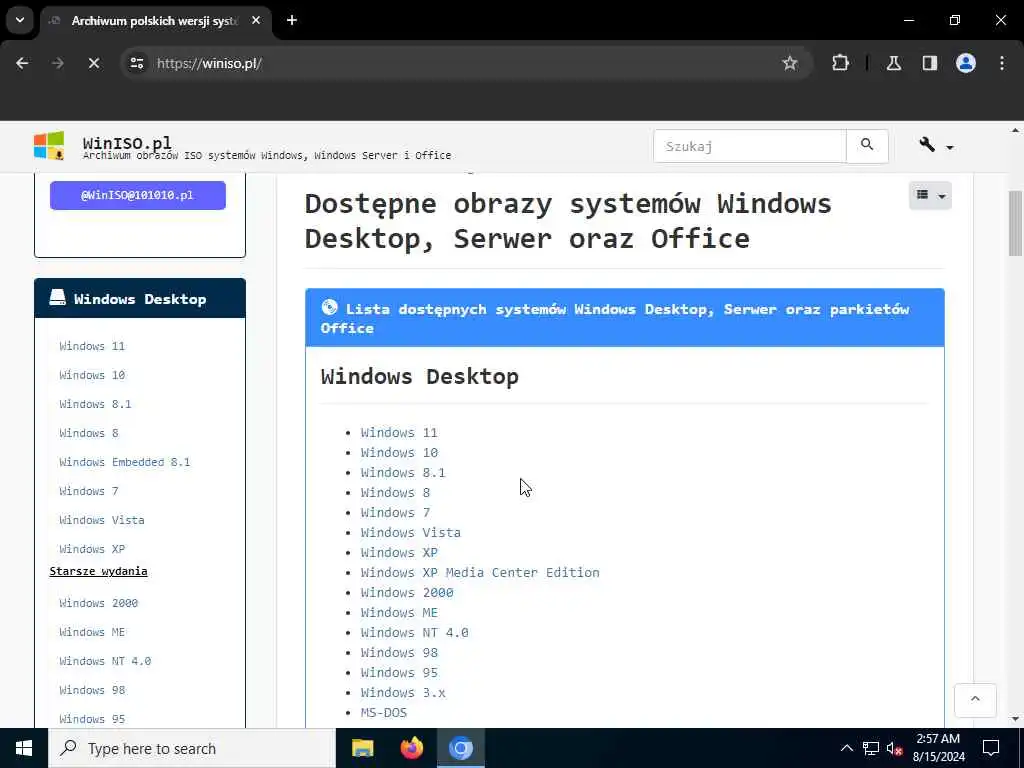Click Windows 8.1 in the main list
Screen dimensions: 1024x768
(x=403, y=472)
